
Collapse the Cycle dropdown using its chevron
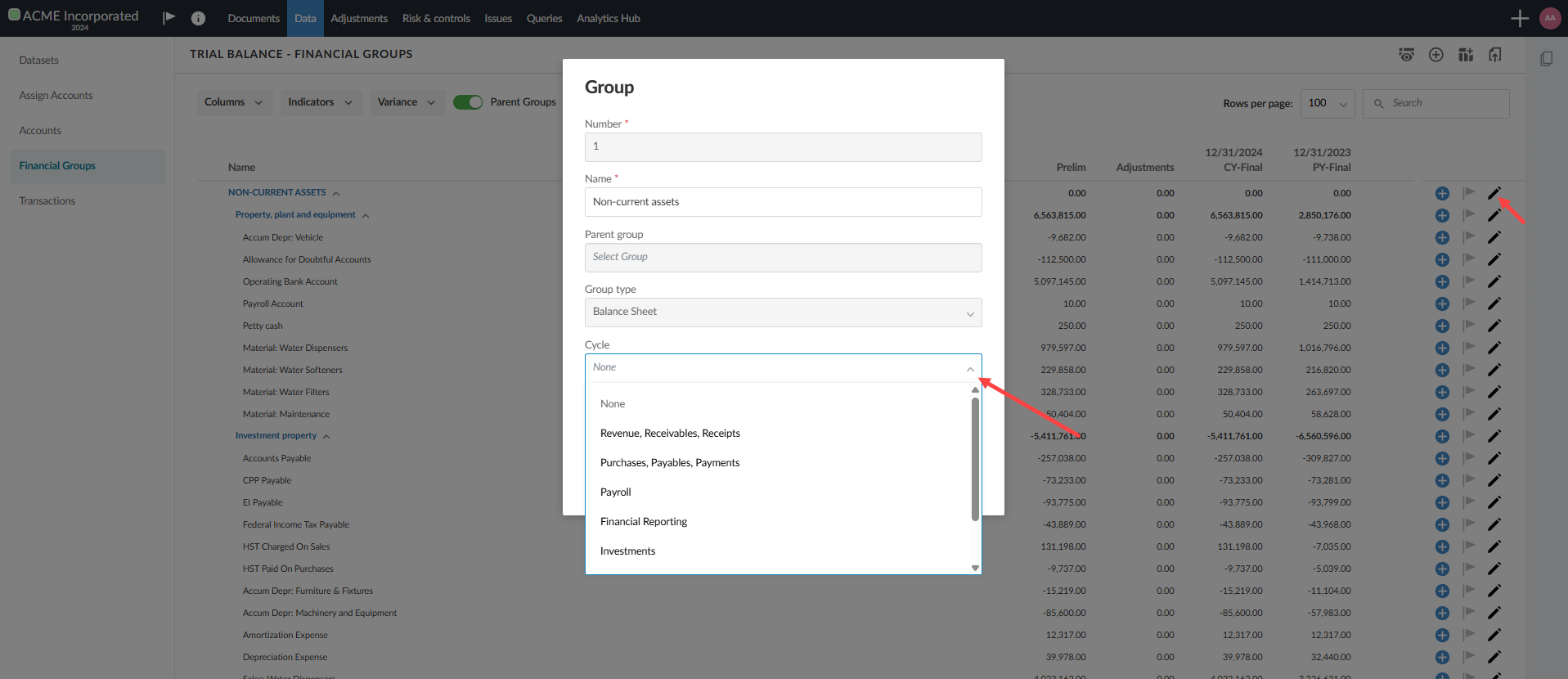(x=969, y=368)
